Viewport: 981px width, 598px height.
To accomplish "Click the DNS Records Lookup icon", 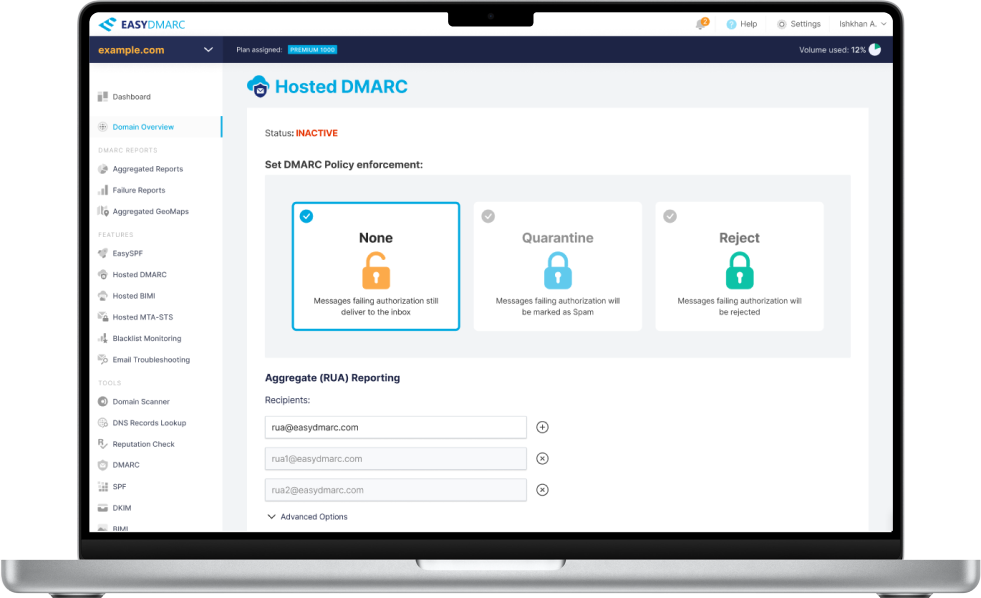I will [x=103, y=423].
